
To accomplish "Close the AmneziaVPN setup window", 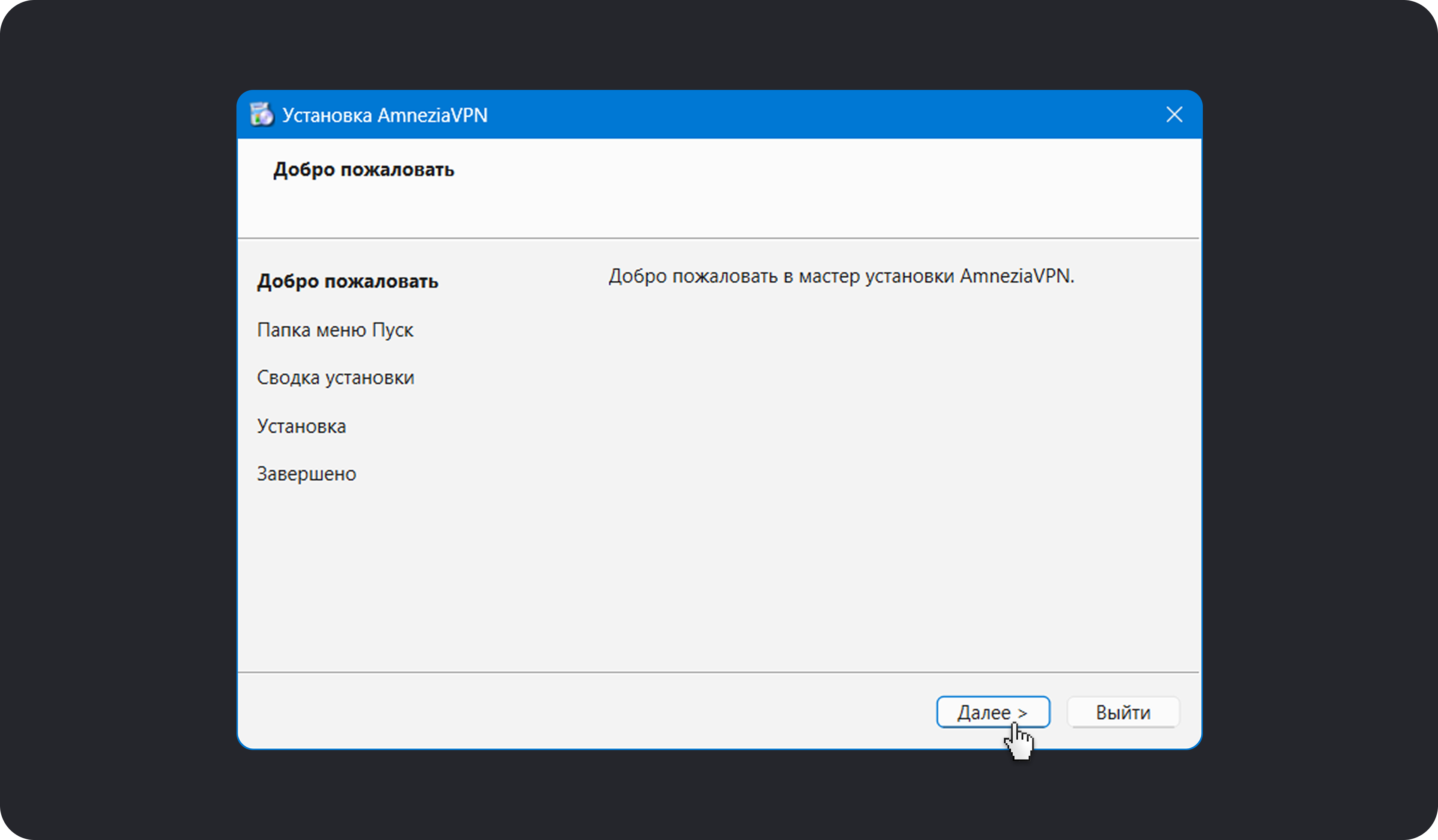I will 1174,115.
